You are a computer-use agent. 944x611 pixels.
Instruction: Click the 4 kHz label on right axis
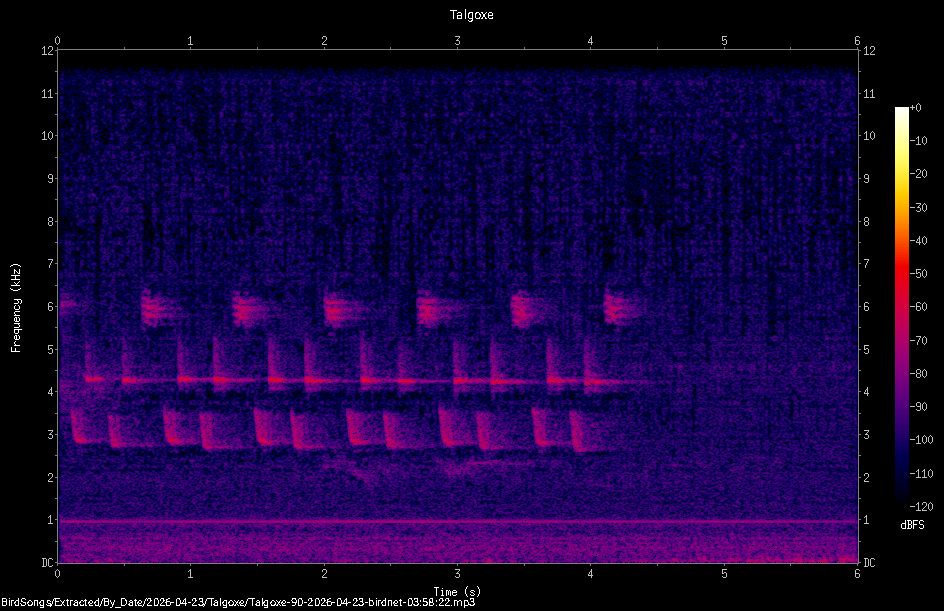tap(866, 392)
